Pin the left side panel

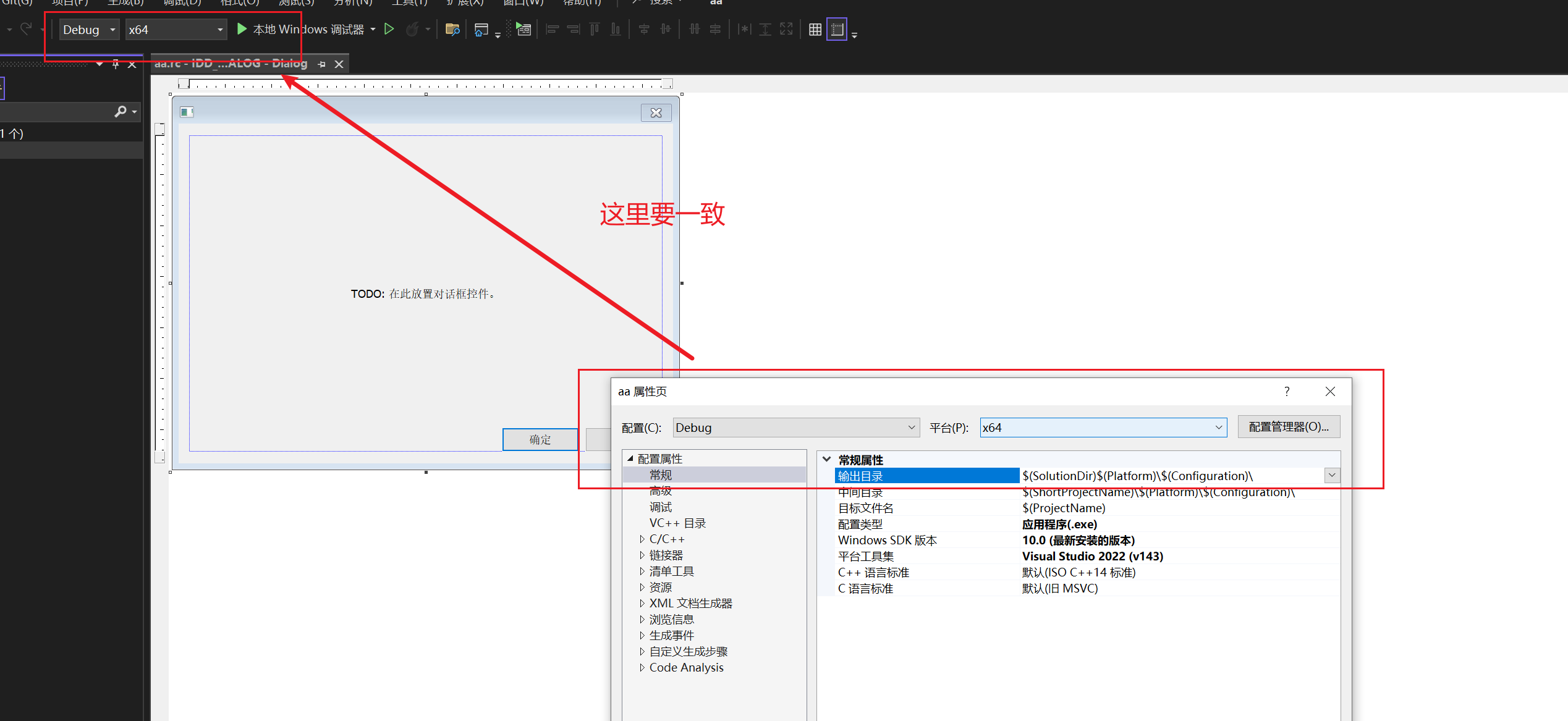click(x=116, y=64)
